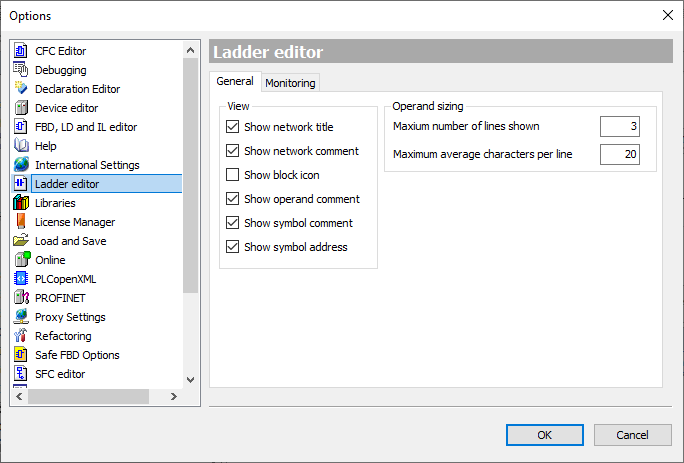Viewport: 684px width, 463px height.
Task: Click the horizontal scroll right arrow
Action: [x=174, y=397]
